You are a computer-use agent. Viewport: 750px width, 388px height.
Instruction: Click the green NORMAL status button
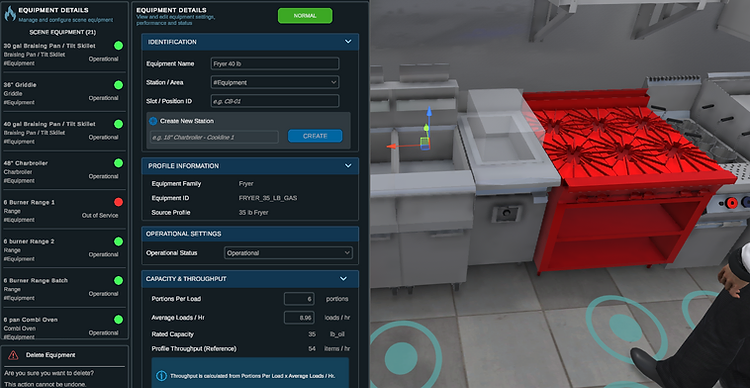point(305,16)
